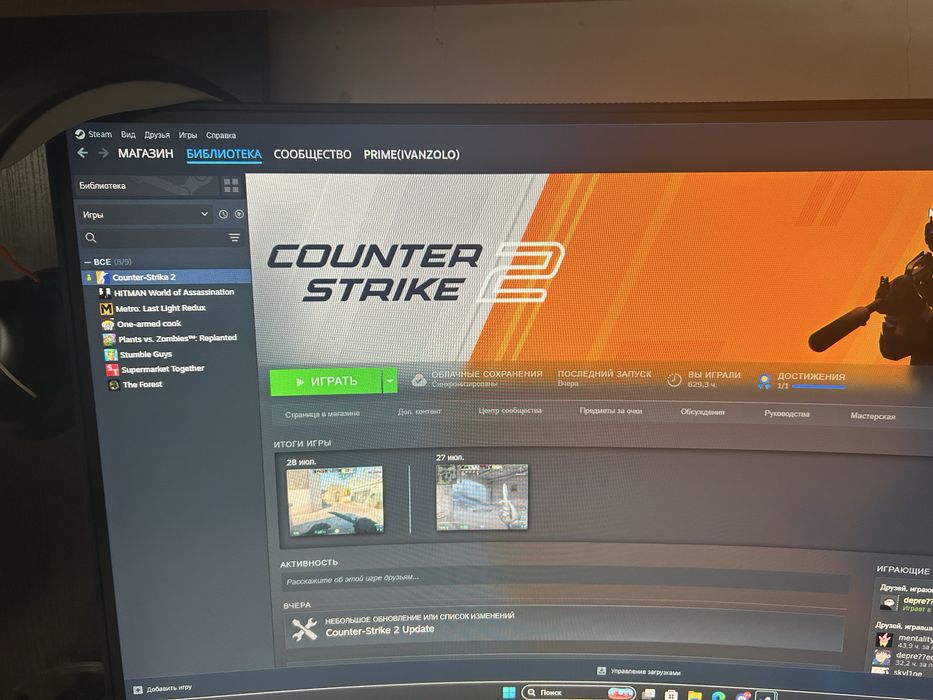Image resolution: width=933 pixels, height=700 pixels.
Task: Open the СООБЩЕСТВО tab
Action: pyautogui.click(x=312, y=155)
